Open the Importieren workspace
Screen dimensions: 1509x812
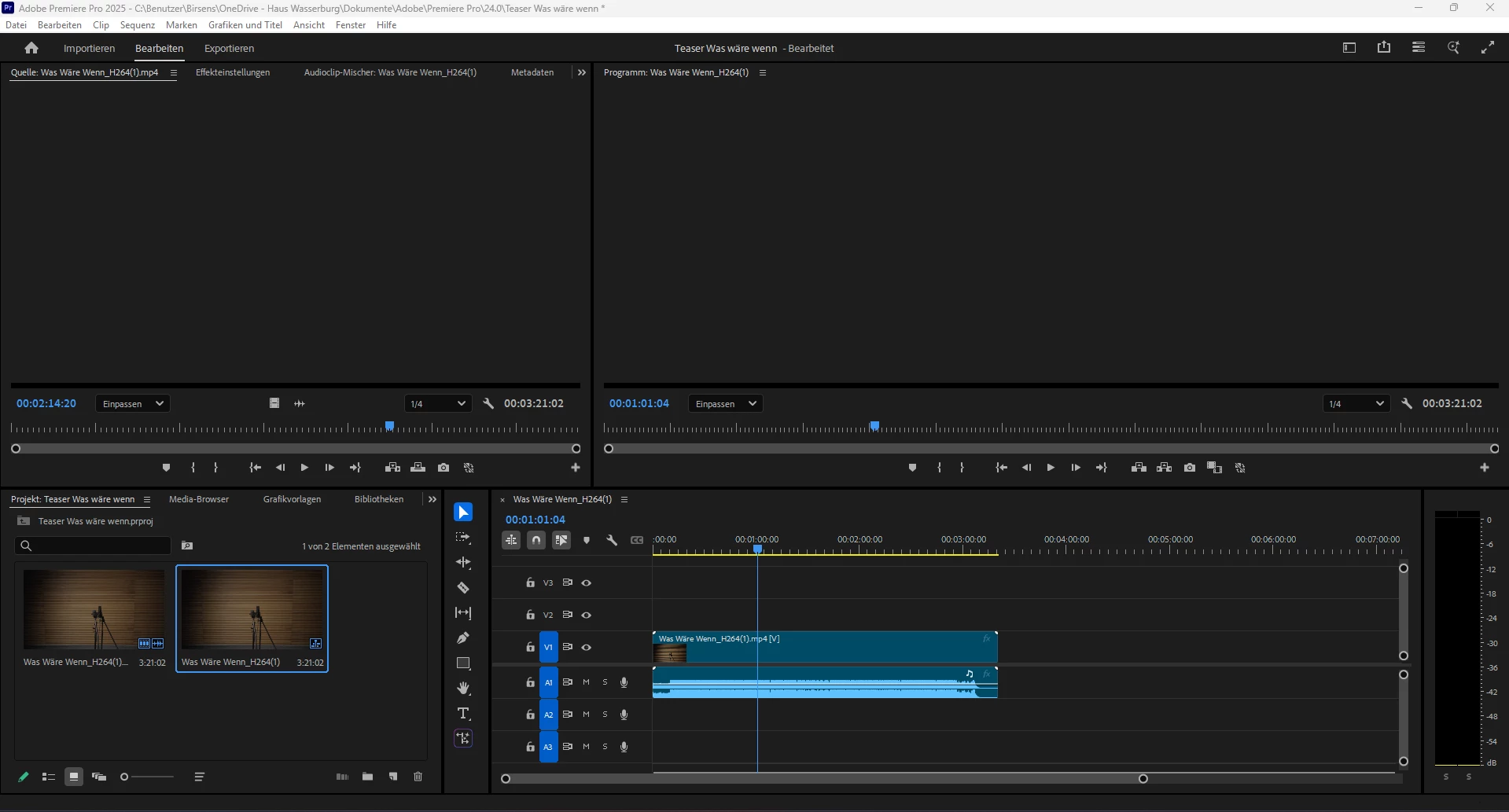89,48
